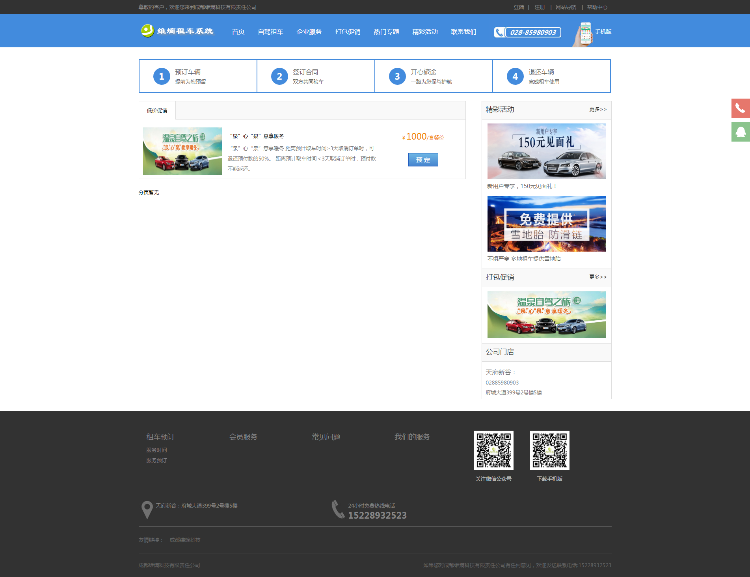This screenshot has height=577, width=750.
Task: Click the location pin icon in footer
Action: (x=147, y=510)
